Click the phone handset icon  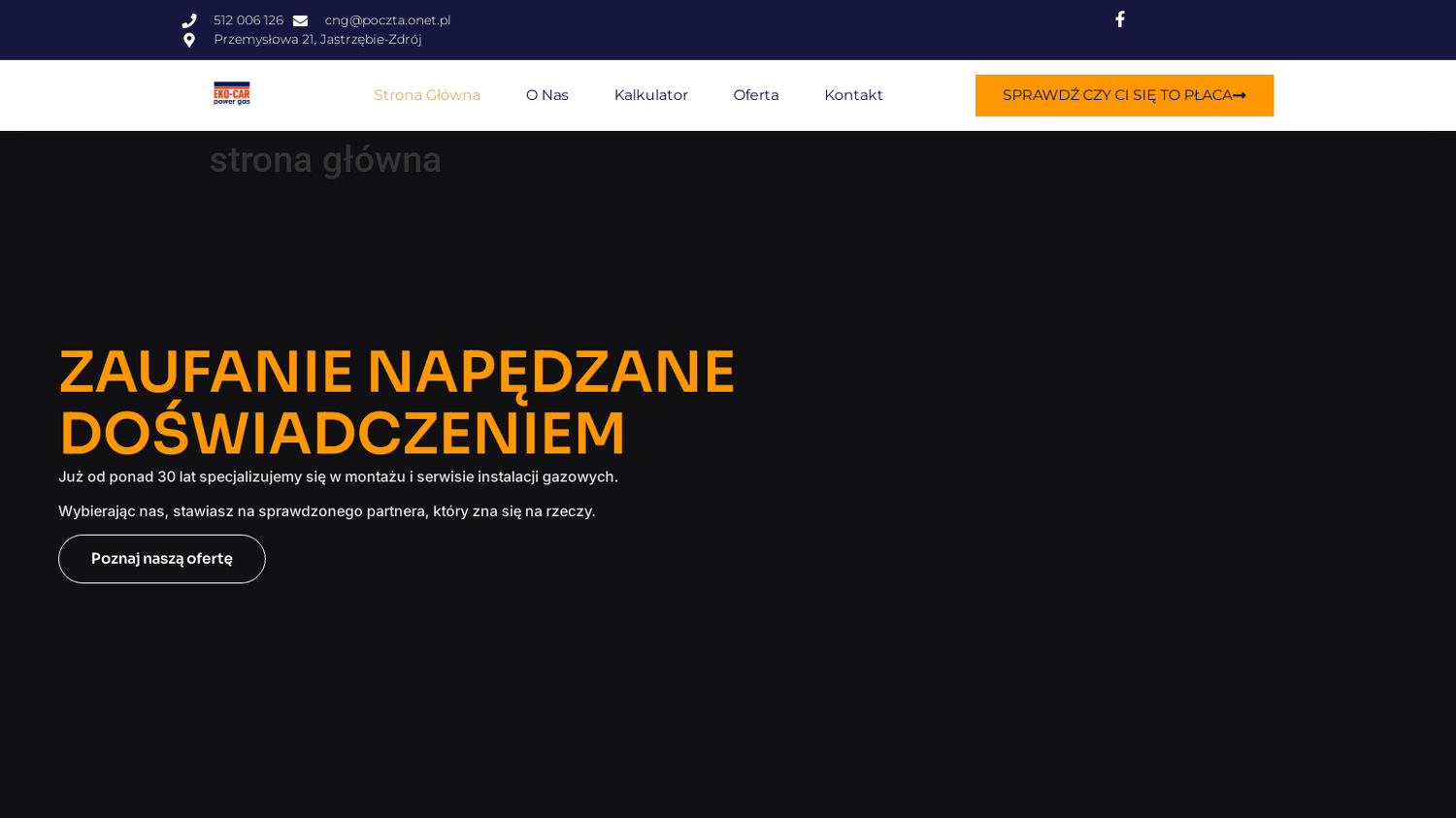click(x=189, y=20)
